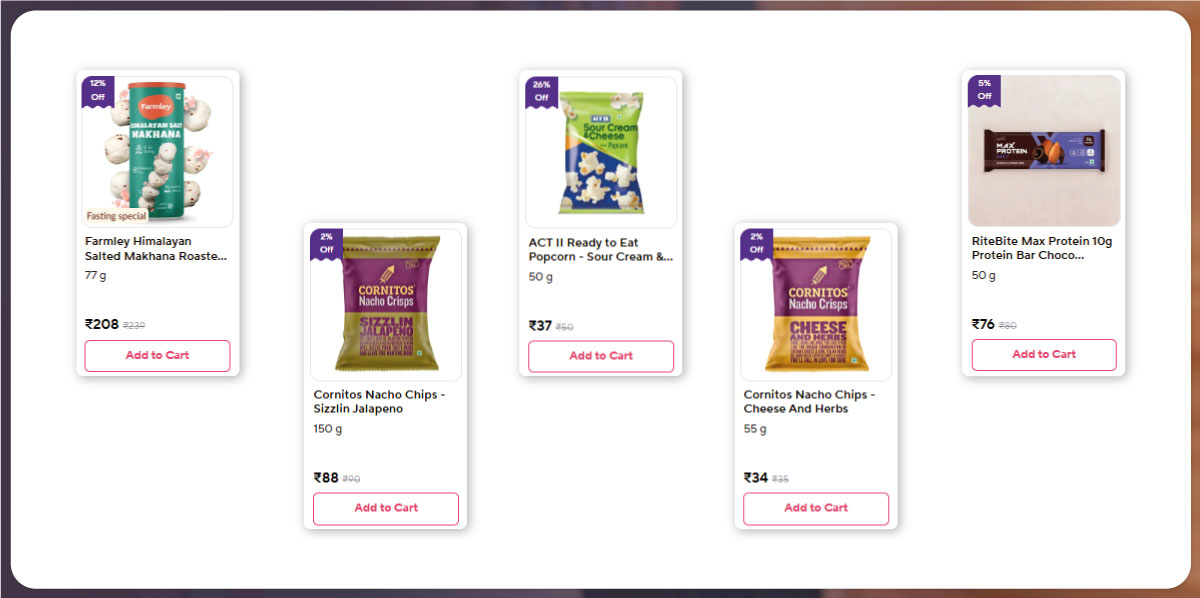The height and width of the screenshot is (598, 1200).
Task: Open the RiteBite Max Protein bar image
Action: pyautogui.click(x=1044, y=151)
